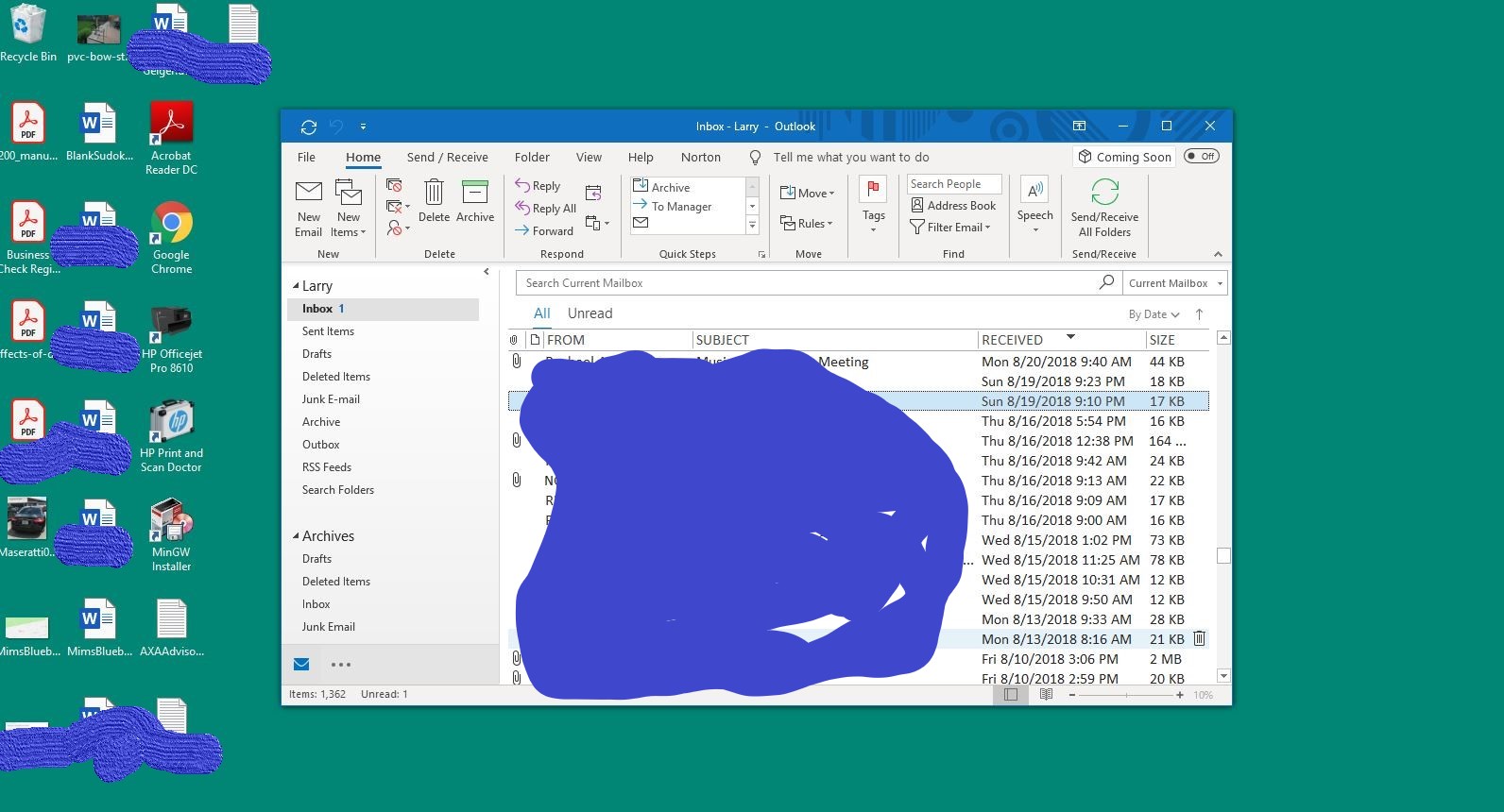Open the Junk dropdown icon
Image resolution: width=1504 pixels, height=812 pixels.
pos(398,228)
